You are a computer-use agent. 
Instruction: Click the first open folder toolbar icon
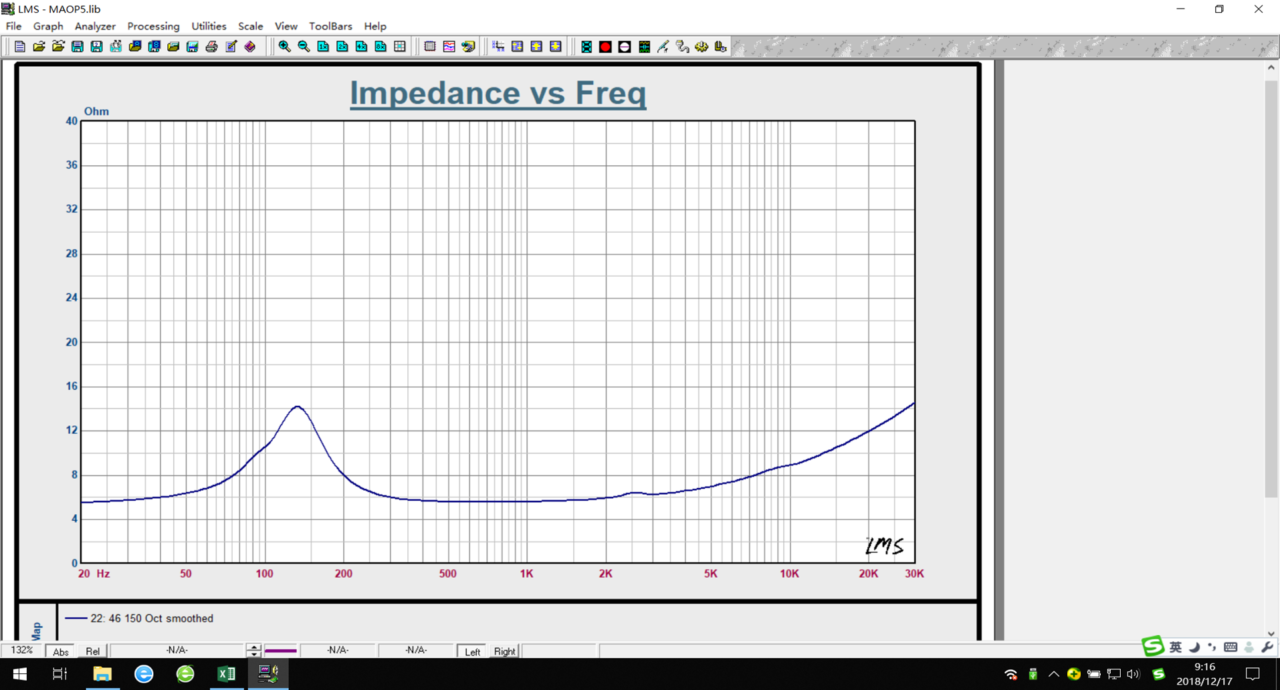tap(39, 47)
